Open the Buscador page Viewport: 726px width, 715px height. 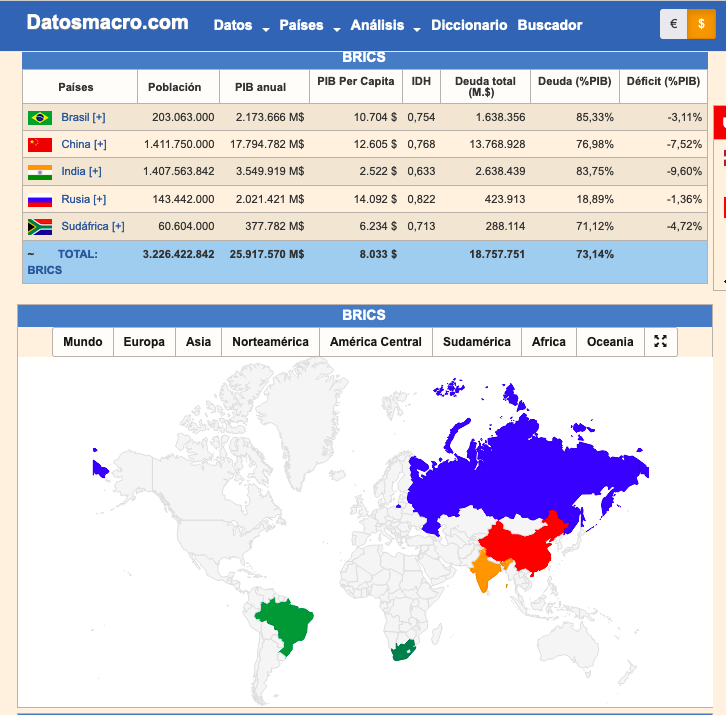click(x=550, y=25)
